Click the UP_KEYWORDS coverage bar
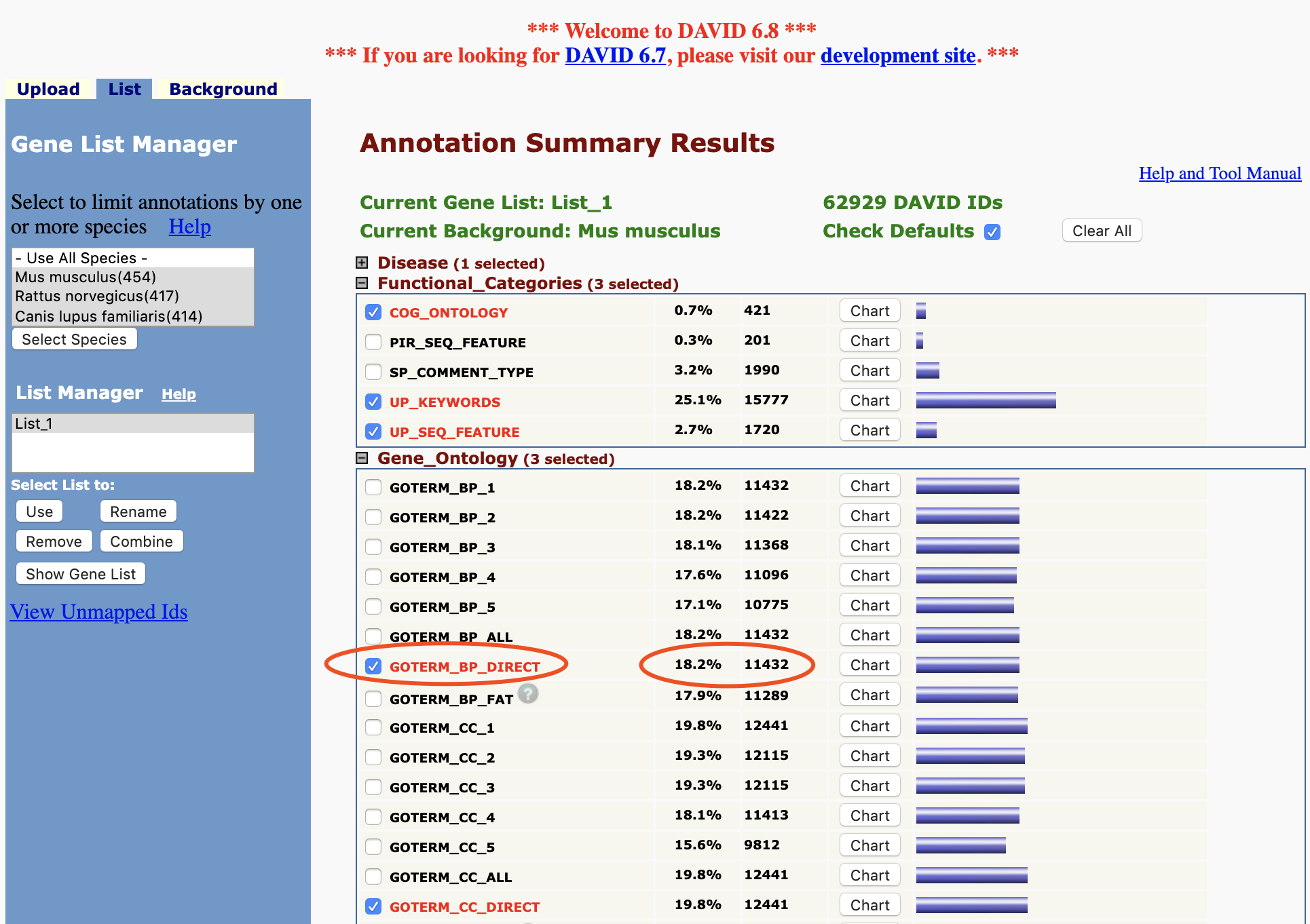Viewport: 1310px width, 924px height. click(986, 400)
